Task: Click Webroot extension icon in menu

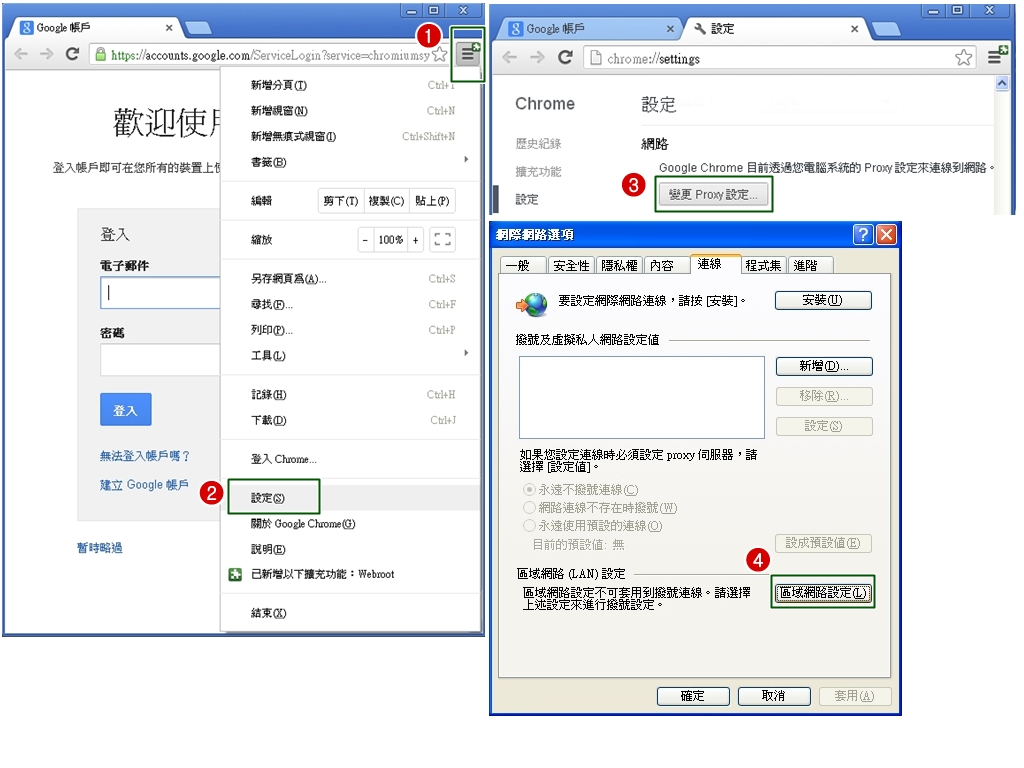Action: pos(235,575)
